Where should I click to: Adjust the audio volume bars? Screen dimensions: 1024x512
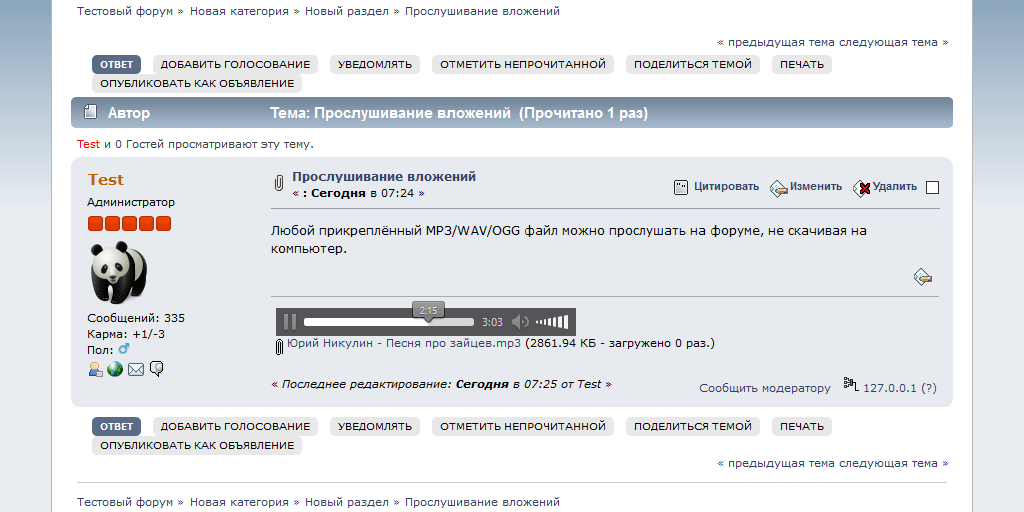coord(552,322)
